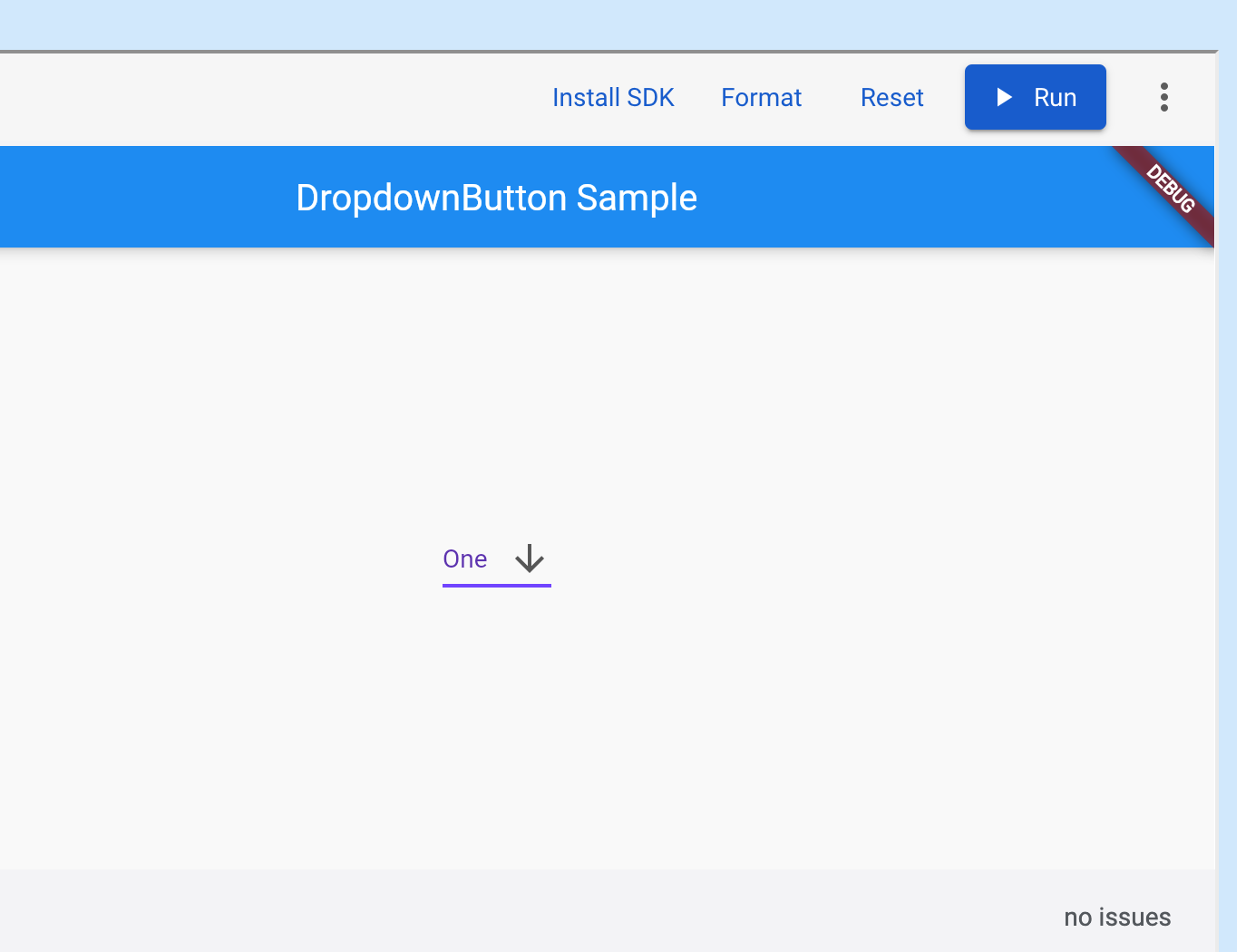Image resolution: width=1246 pixels, height=952 pixels.
Task: Open the three-dot overflow menu
Action: (x=1163, y=97)
